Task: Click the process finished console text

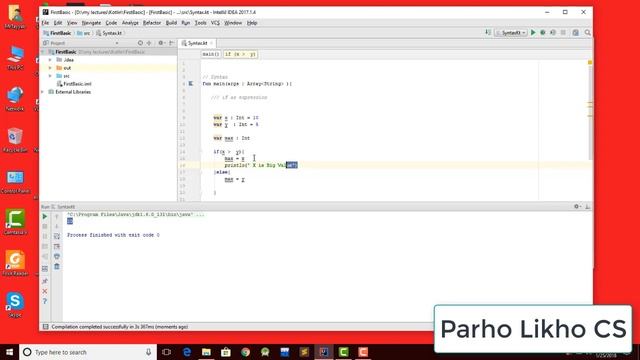Action: (113, 235)
